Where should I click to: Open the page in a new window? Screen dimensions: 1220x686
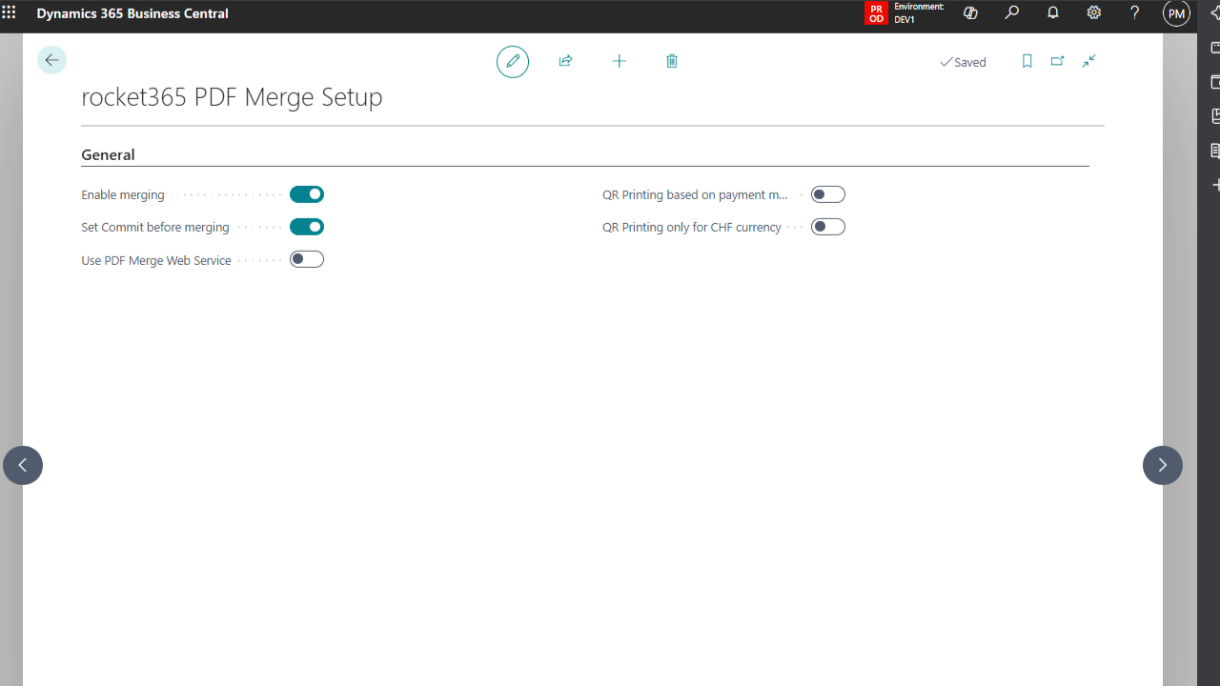coord(1057,61)
